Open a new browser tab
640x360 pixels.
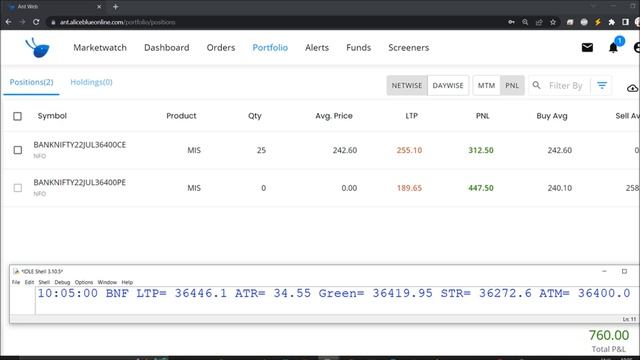(x=116, y=7)
